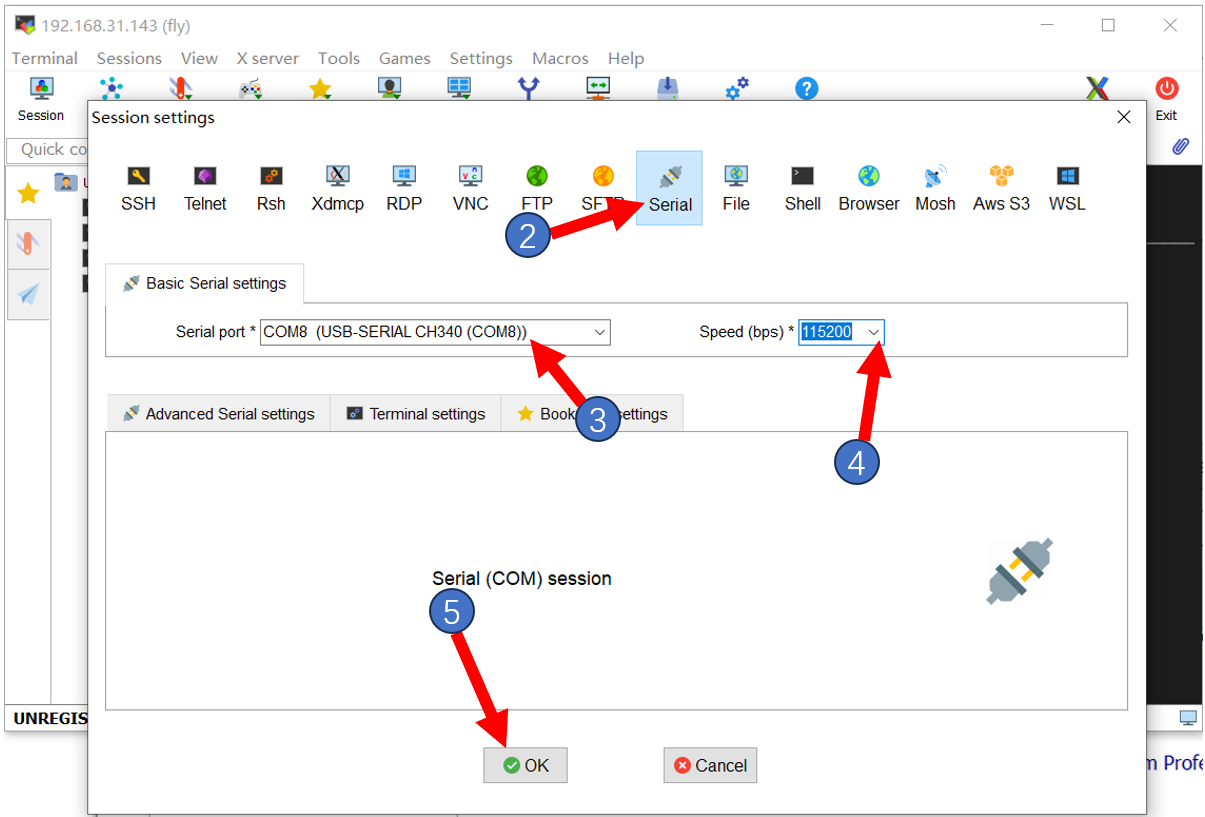Image resolution: width=1205 pixels, height=817 pixels.
Task: Open the Terminal settings tab
Action: point(415,414)
